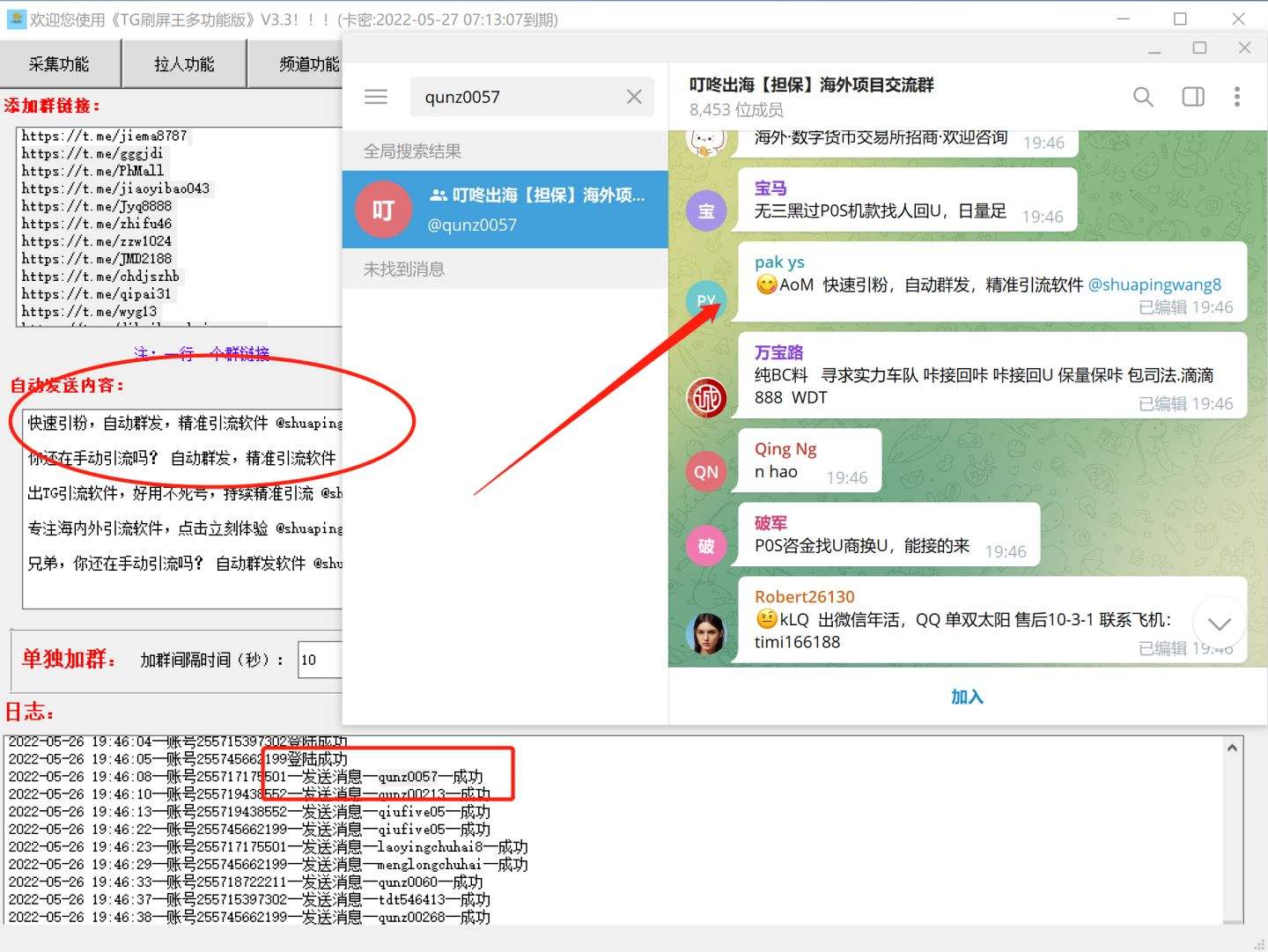Screen dimensions: 1268x952
Task: Click the message line starting 出TG引流软件
Action: pyautogui.click(x=184, y=493)
